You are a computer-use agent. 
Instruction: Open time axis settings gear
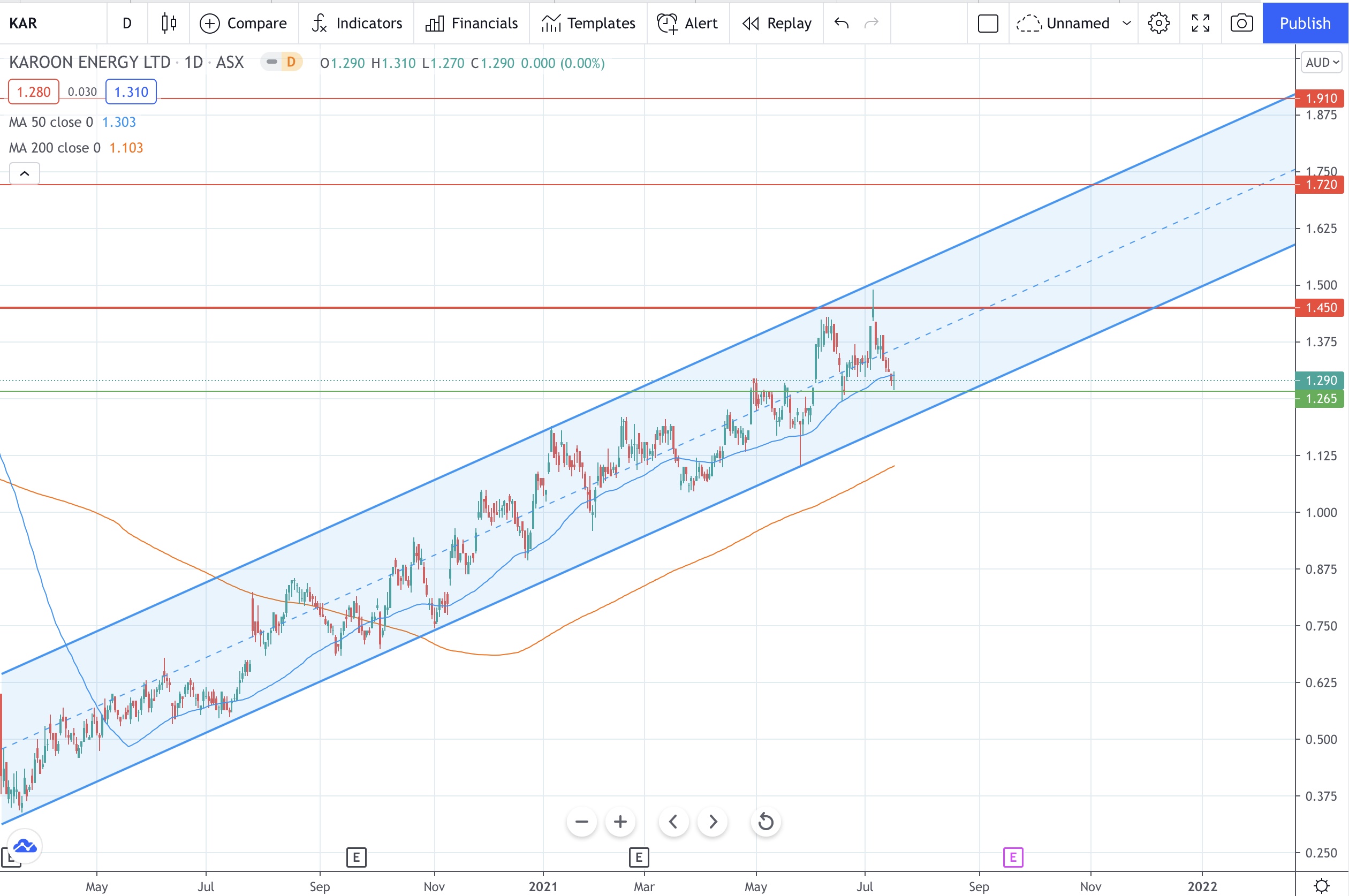1322,886
